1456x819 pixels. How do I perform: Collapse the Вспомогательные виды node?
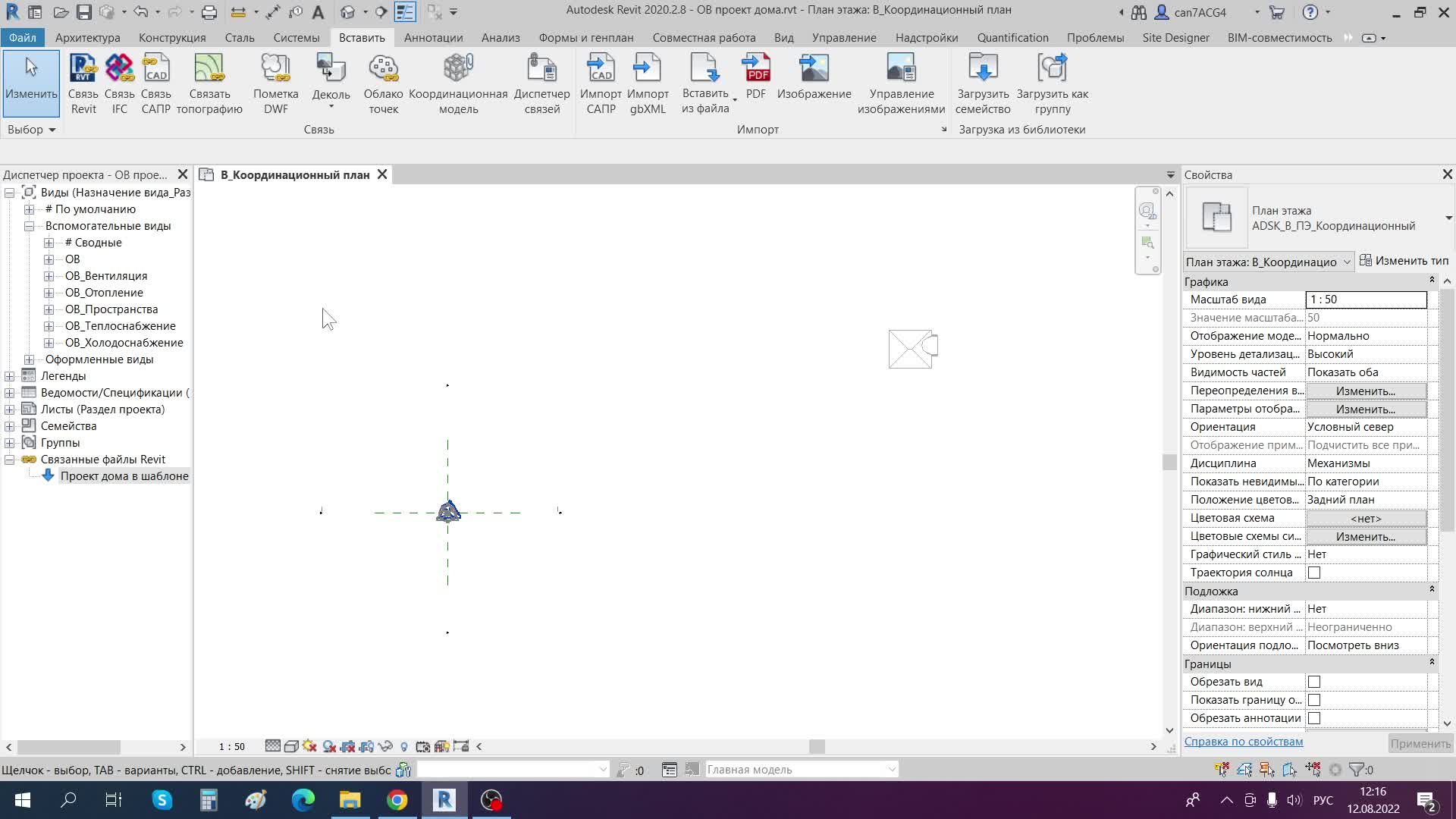pos(29,226)
